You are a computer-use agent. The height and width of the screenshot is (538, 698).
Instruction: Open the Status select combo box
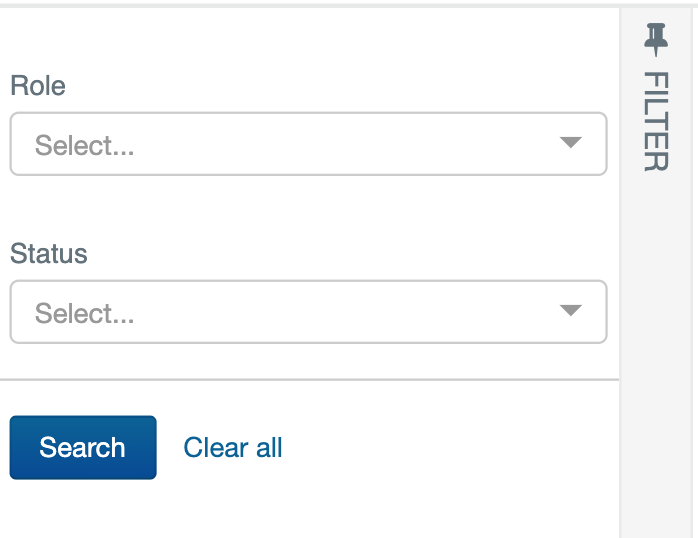[x=308, y=311]
